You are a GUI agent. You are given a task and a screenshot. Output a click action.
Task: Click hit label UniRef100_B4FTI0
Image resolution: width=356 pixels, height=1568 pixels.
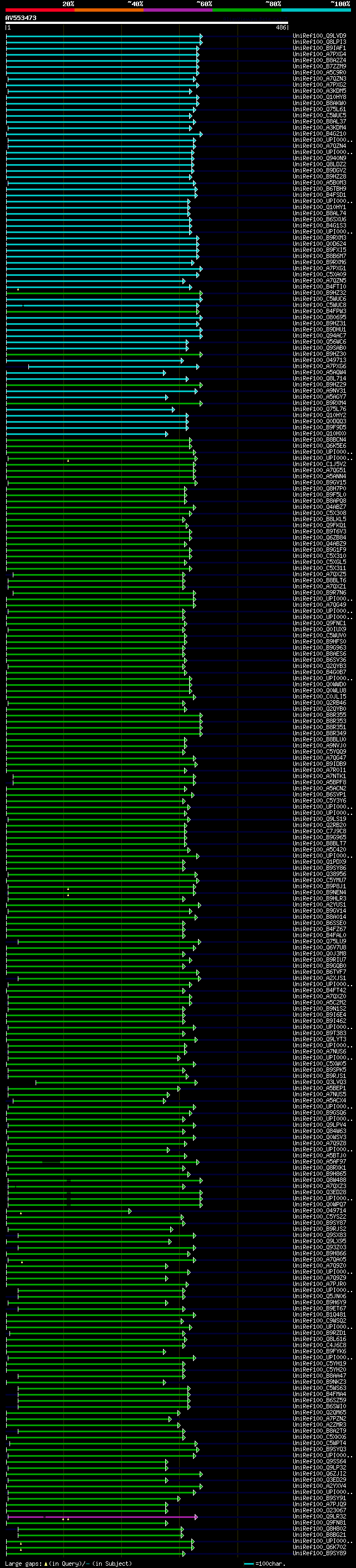(319, 286)
